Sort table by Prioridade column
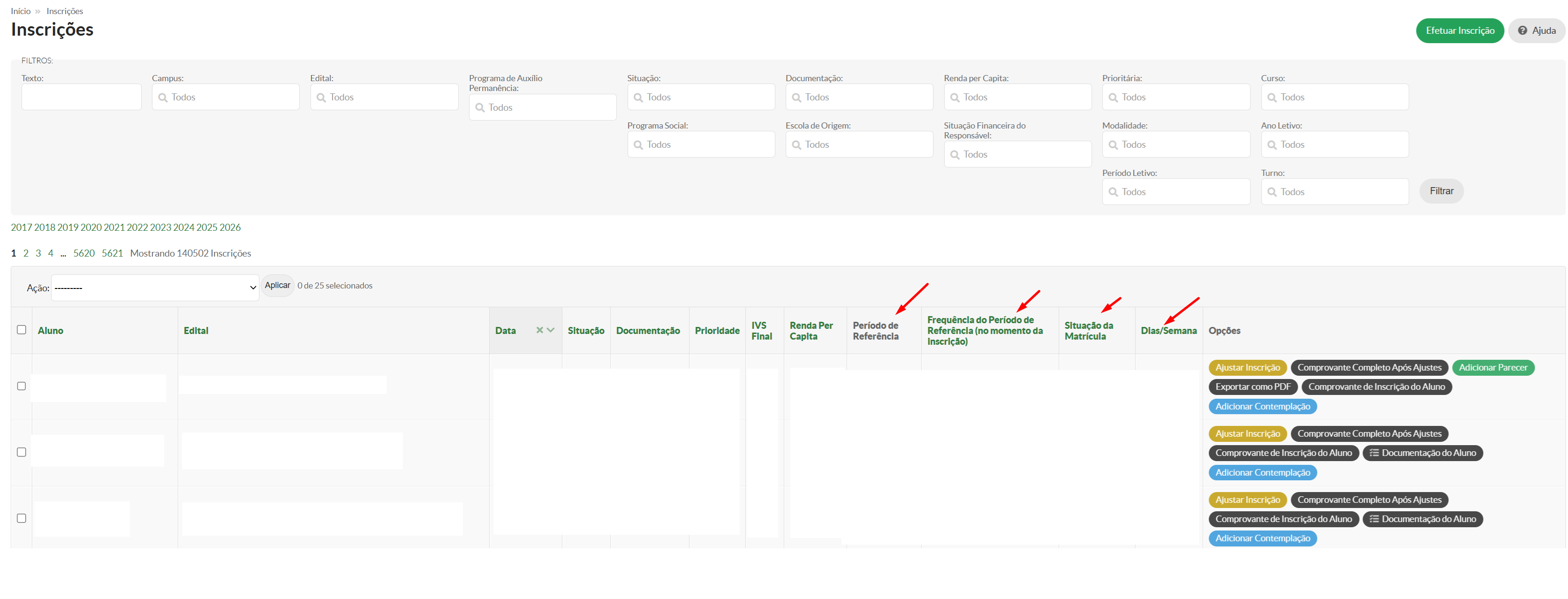Viewport: 1568px width, 599px height. [x=717, y=331]
